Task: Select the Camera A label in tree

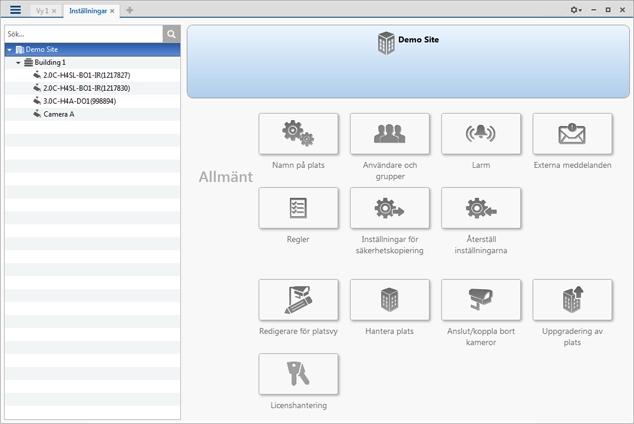Action: [x=59, y=114]
